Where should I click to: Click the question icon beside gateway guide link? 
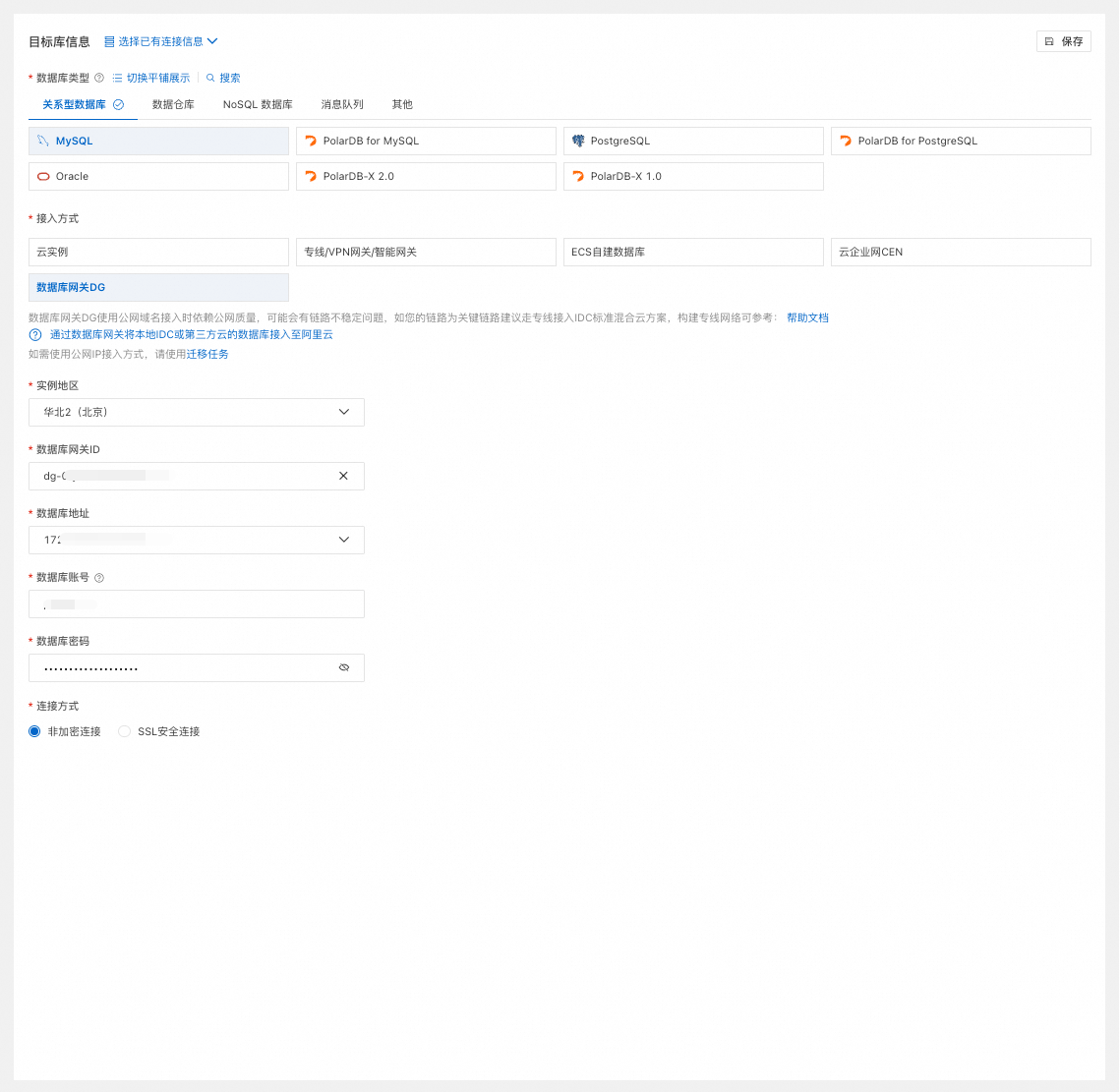point(35,335)
